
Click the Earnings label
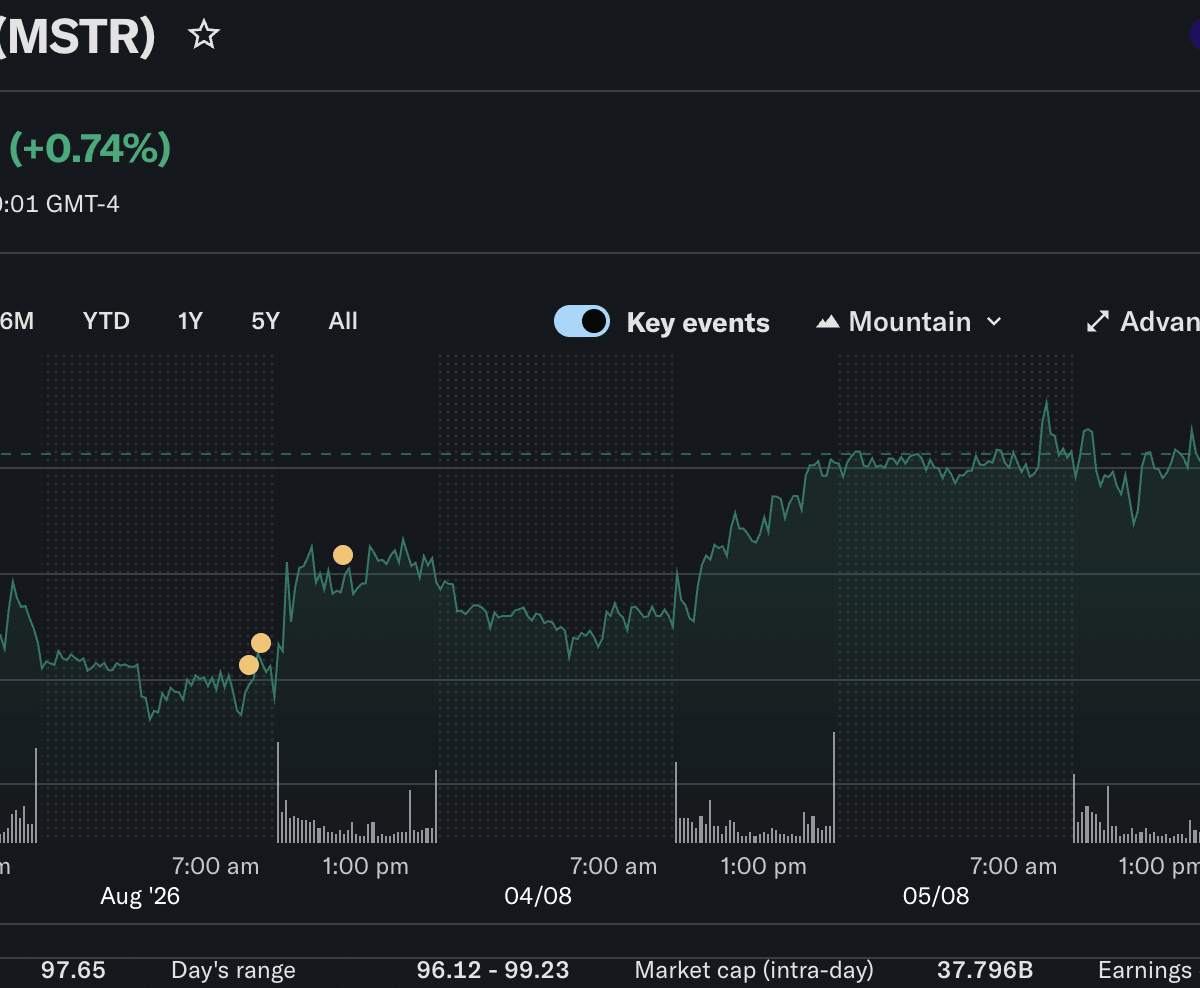pos(1146,970)
